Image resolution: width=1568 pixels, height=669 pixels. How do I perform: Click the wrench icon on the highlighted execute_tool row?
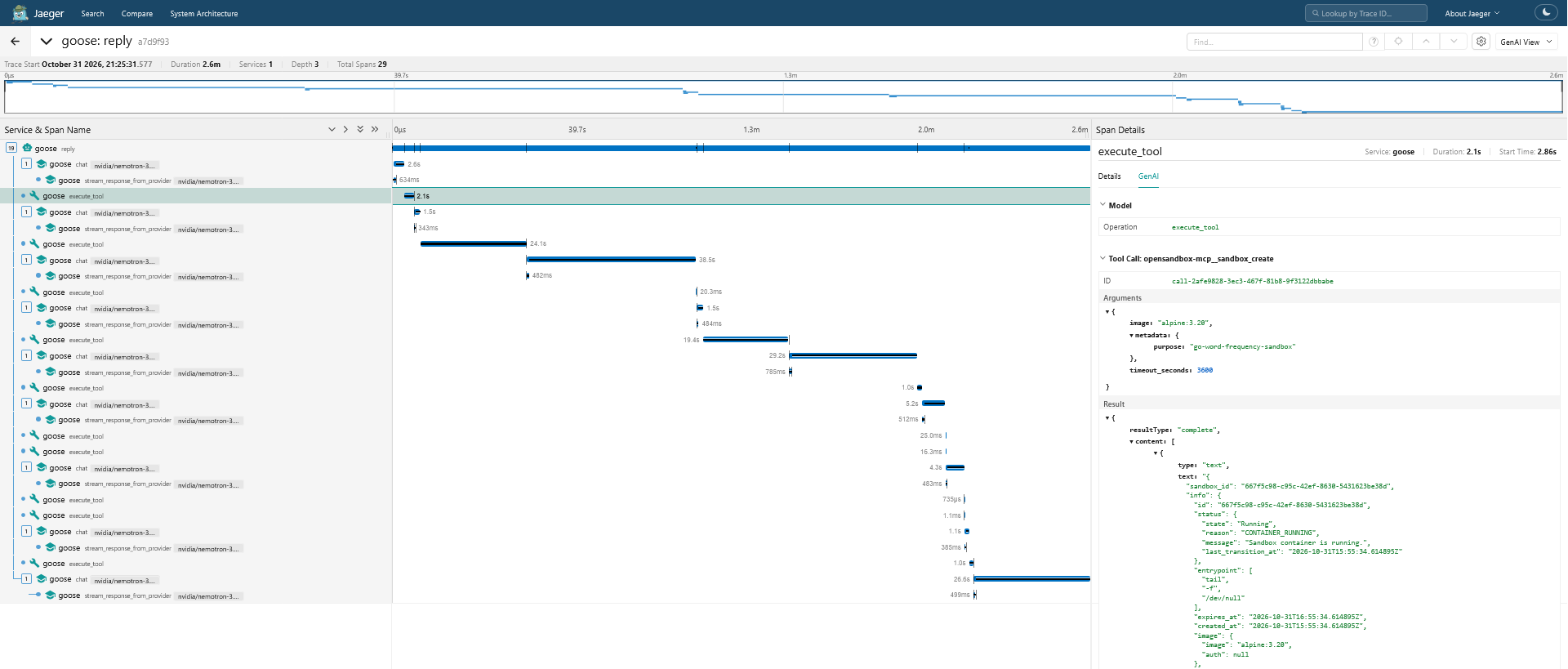pyautogui.click(x=34, y=196)
